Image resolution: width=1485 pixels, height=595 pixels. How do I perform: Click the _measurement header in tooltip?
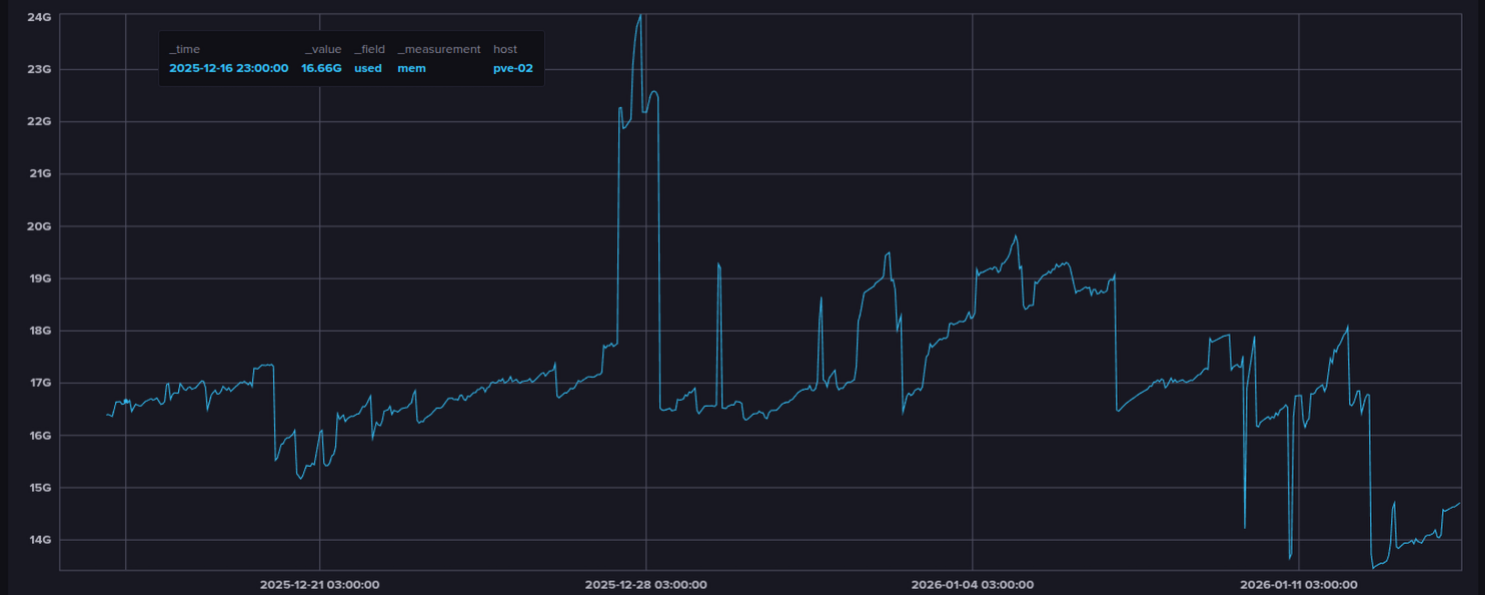439,49
